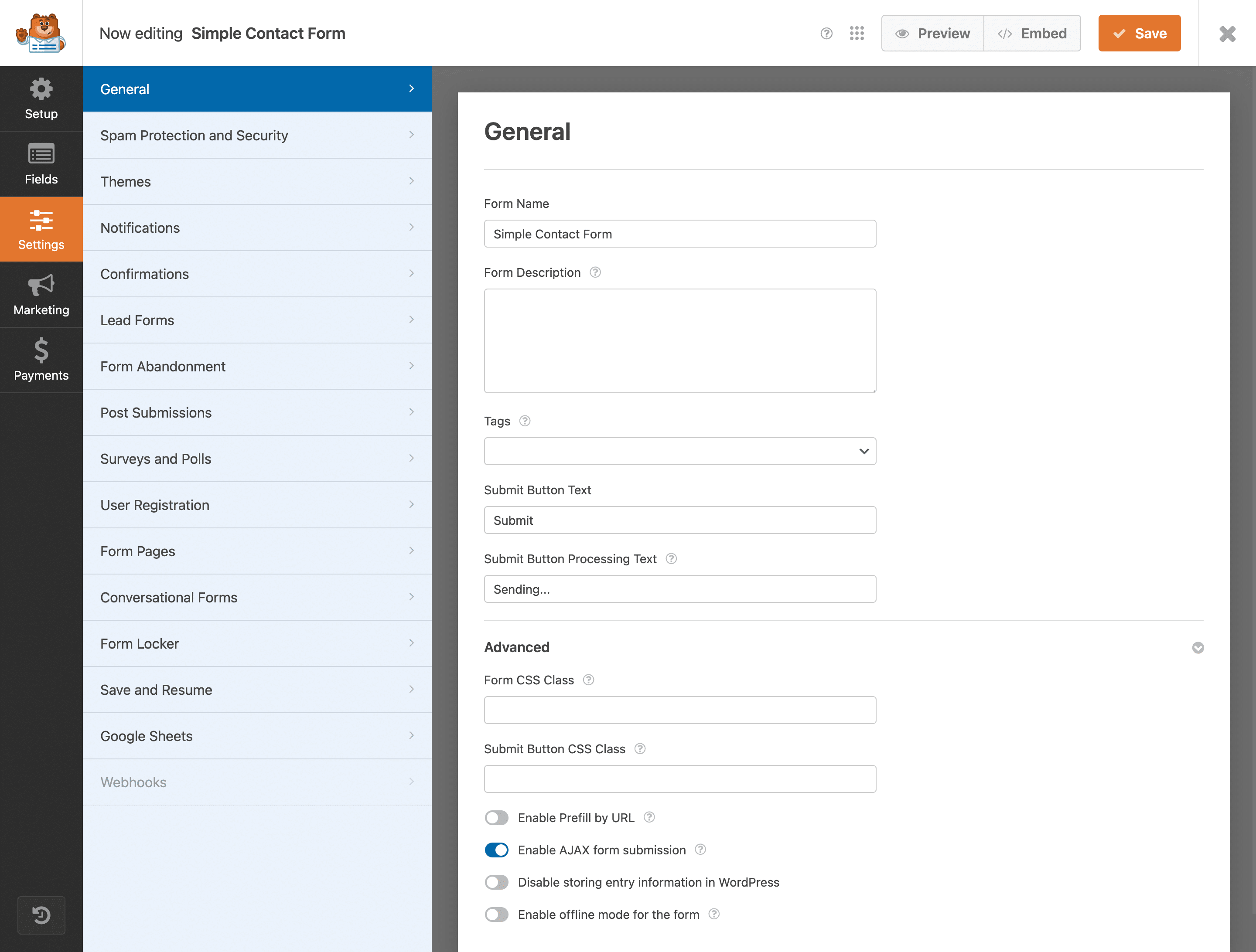
Task: Click the Preview button
Action: tap(932, 34)
